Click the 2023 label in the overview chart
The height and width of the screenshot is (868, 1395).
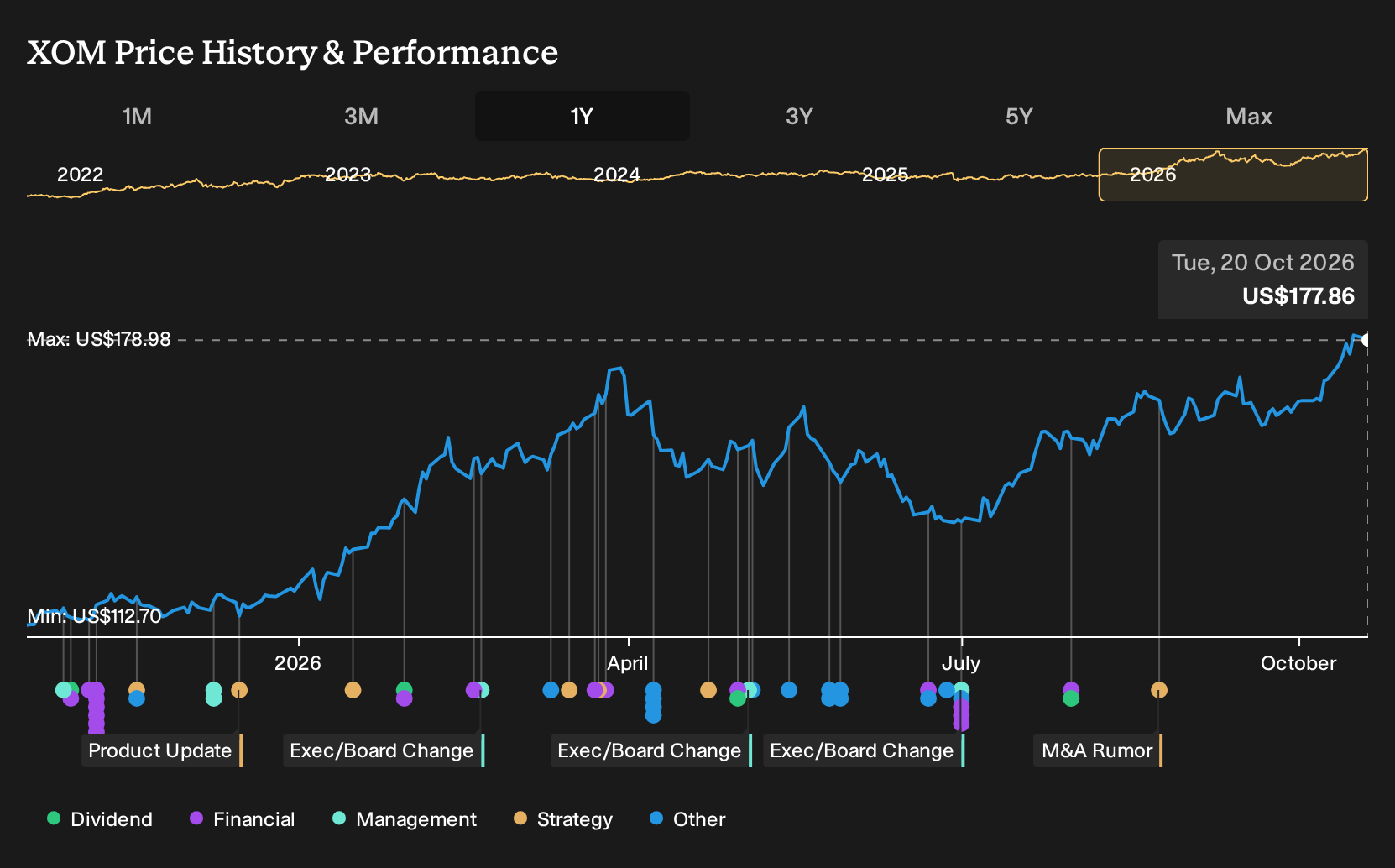click(x=347, y=175)
